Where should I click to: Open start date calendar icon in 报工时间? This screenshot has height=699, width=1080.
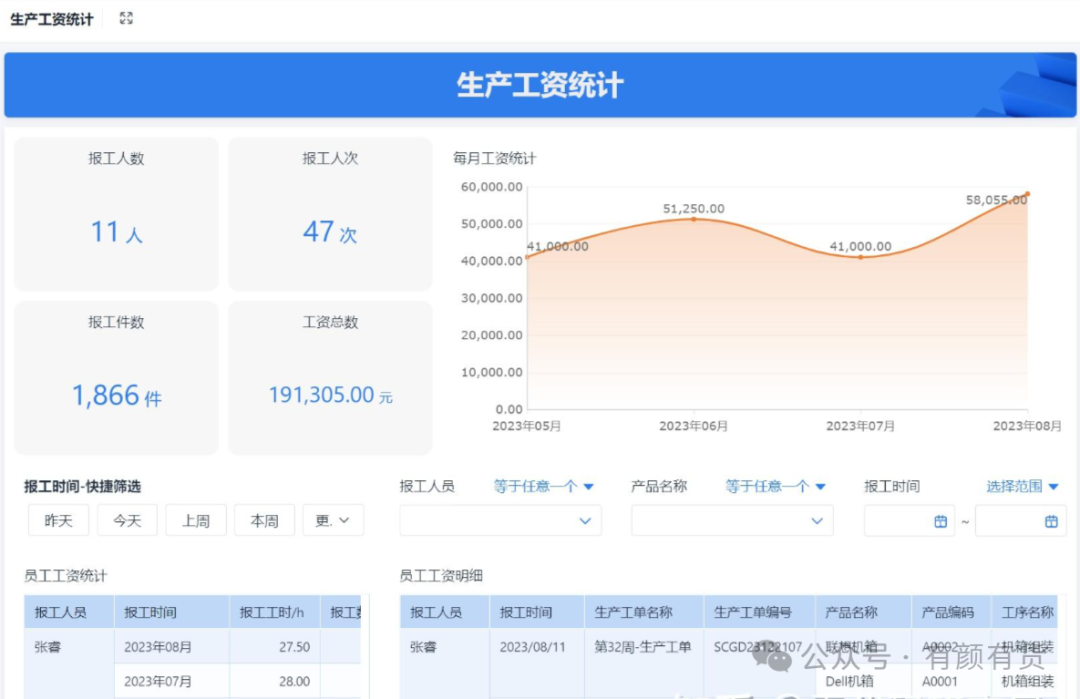coord(940,521)
